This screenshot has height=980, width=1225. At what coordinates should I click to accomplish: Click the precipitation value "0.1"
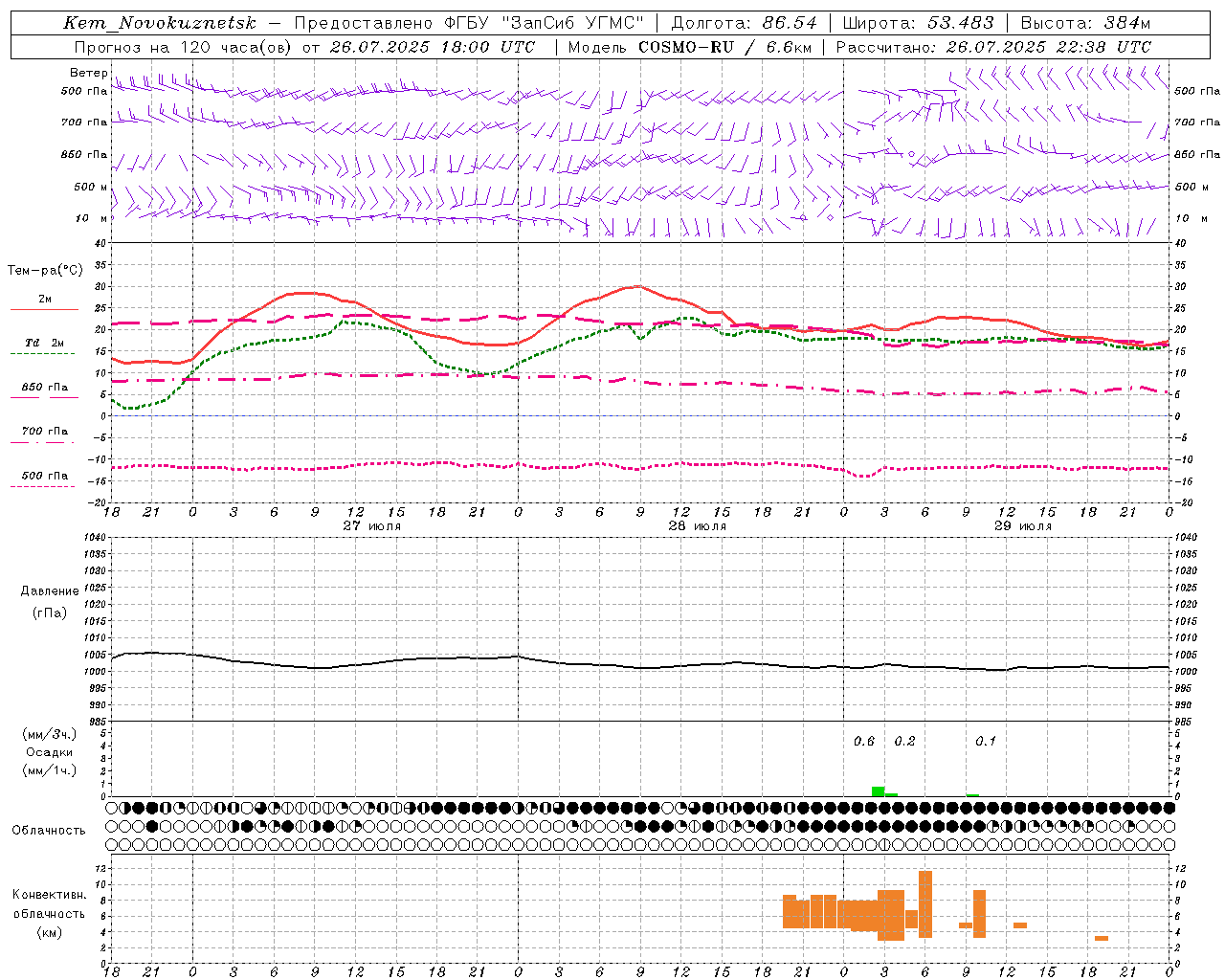pyautogui.click(x=986, y=742)
